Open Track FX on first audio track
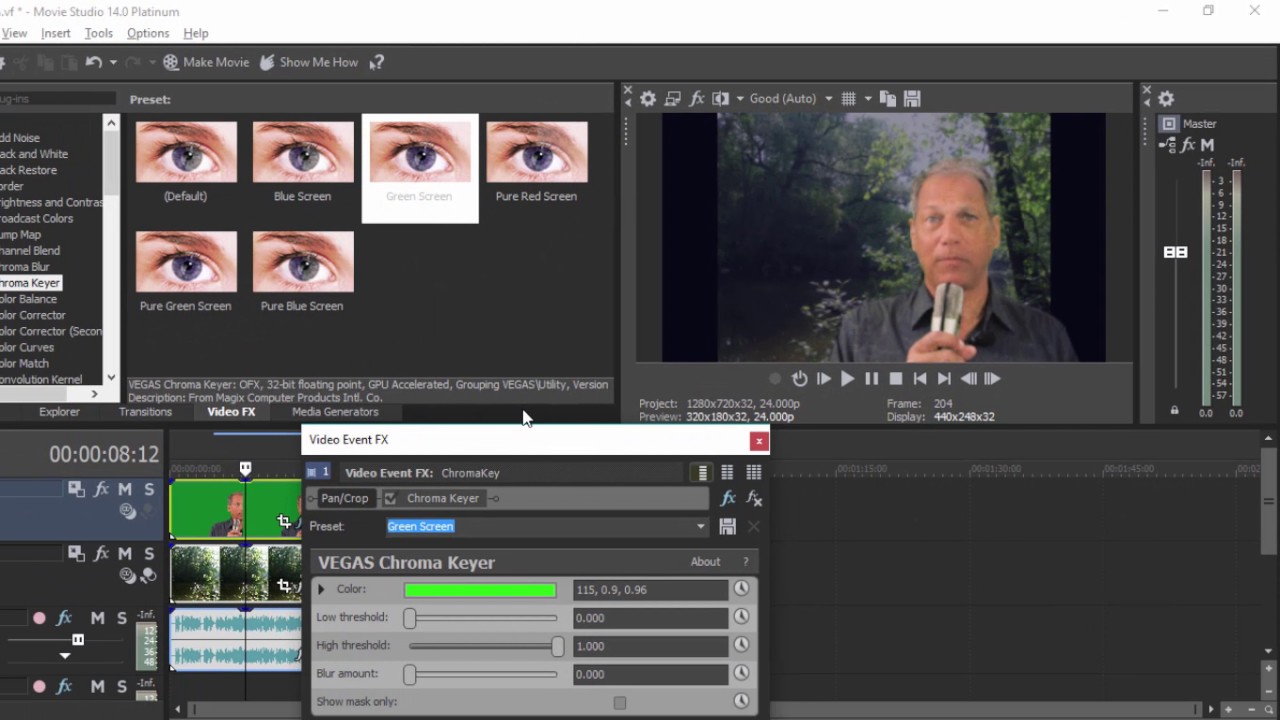Viewport: 1280px width, 720px height. (x=64, y=618)
